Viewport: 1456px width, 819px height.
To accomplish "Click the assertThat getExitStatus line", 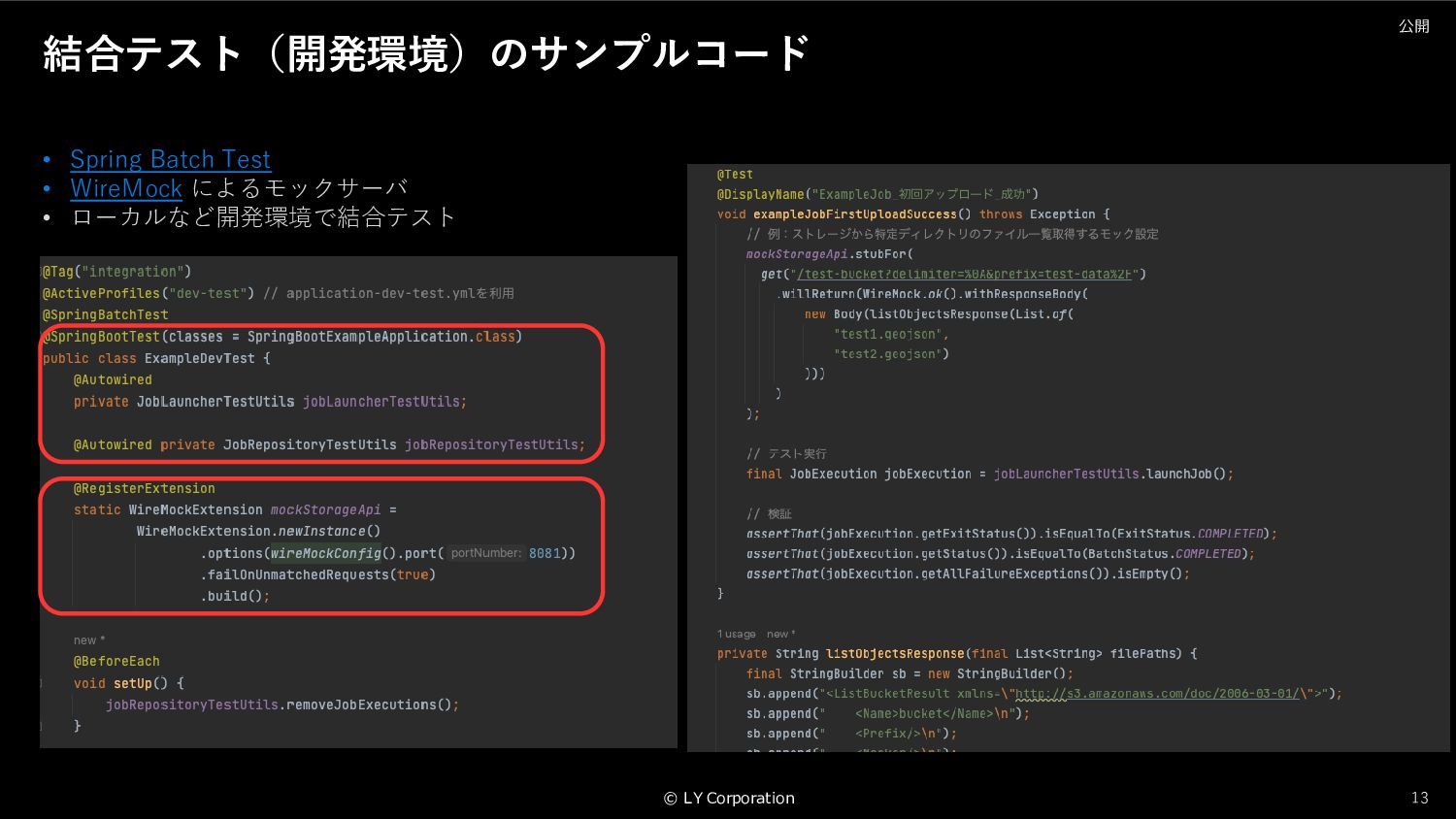I will (x=1011, y=534).
